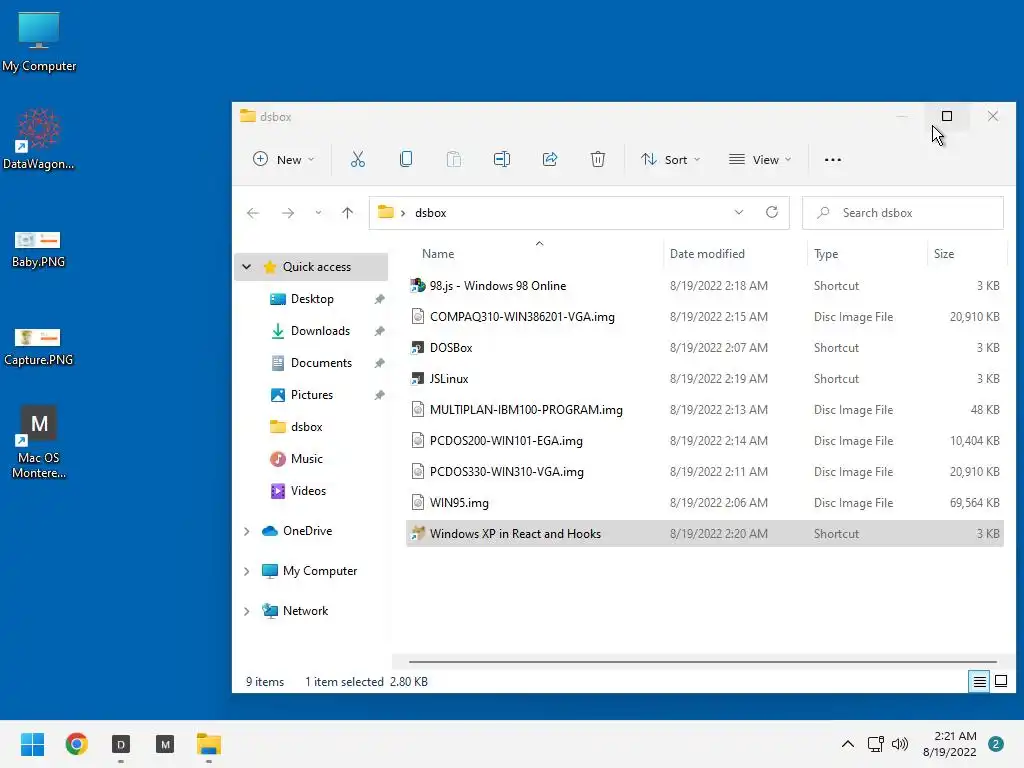
Task: Select Windows XP in React and Hooks
Action: (x=705, y=534)
